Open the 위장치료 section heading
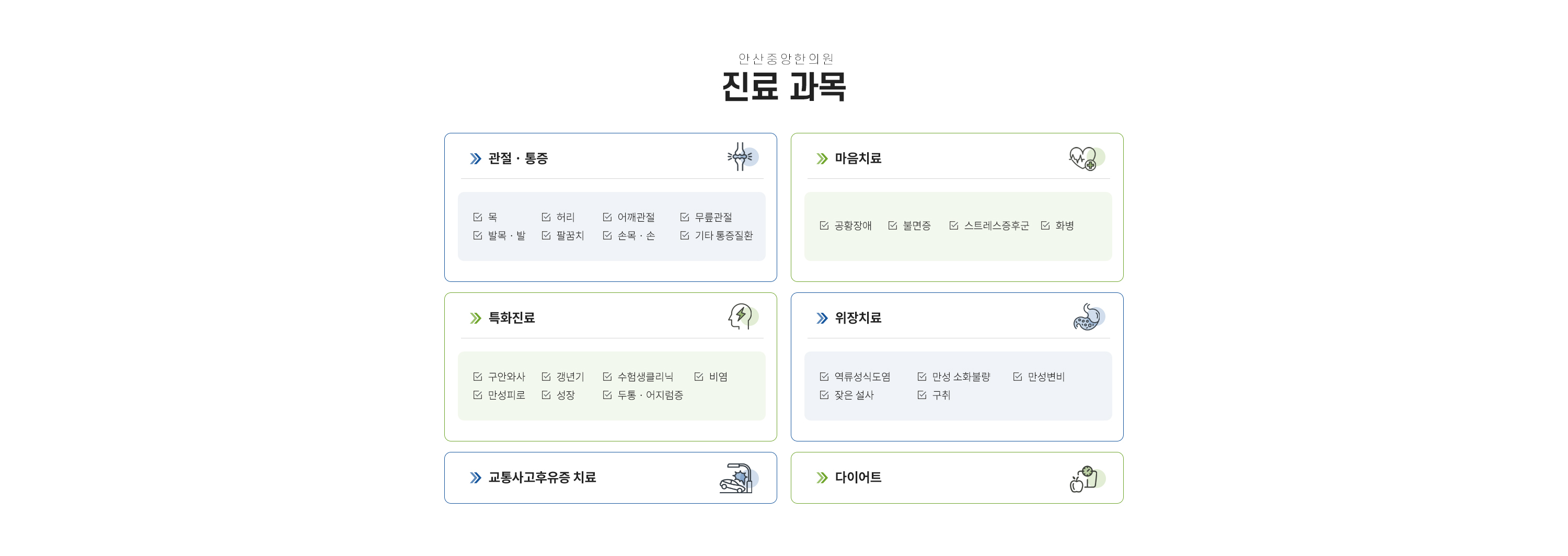The height and width of the screenshot is (556, 1568). coord(858,318)
